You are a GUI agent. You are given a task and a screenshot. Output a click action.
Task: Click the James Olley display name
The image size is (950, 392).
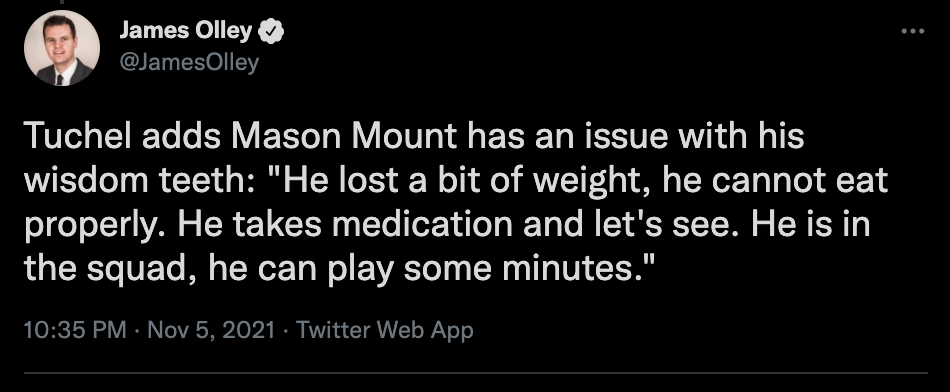point(185,32)
